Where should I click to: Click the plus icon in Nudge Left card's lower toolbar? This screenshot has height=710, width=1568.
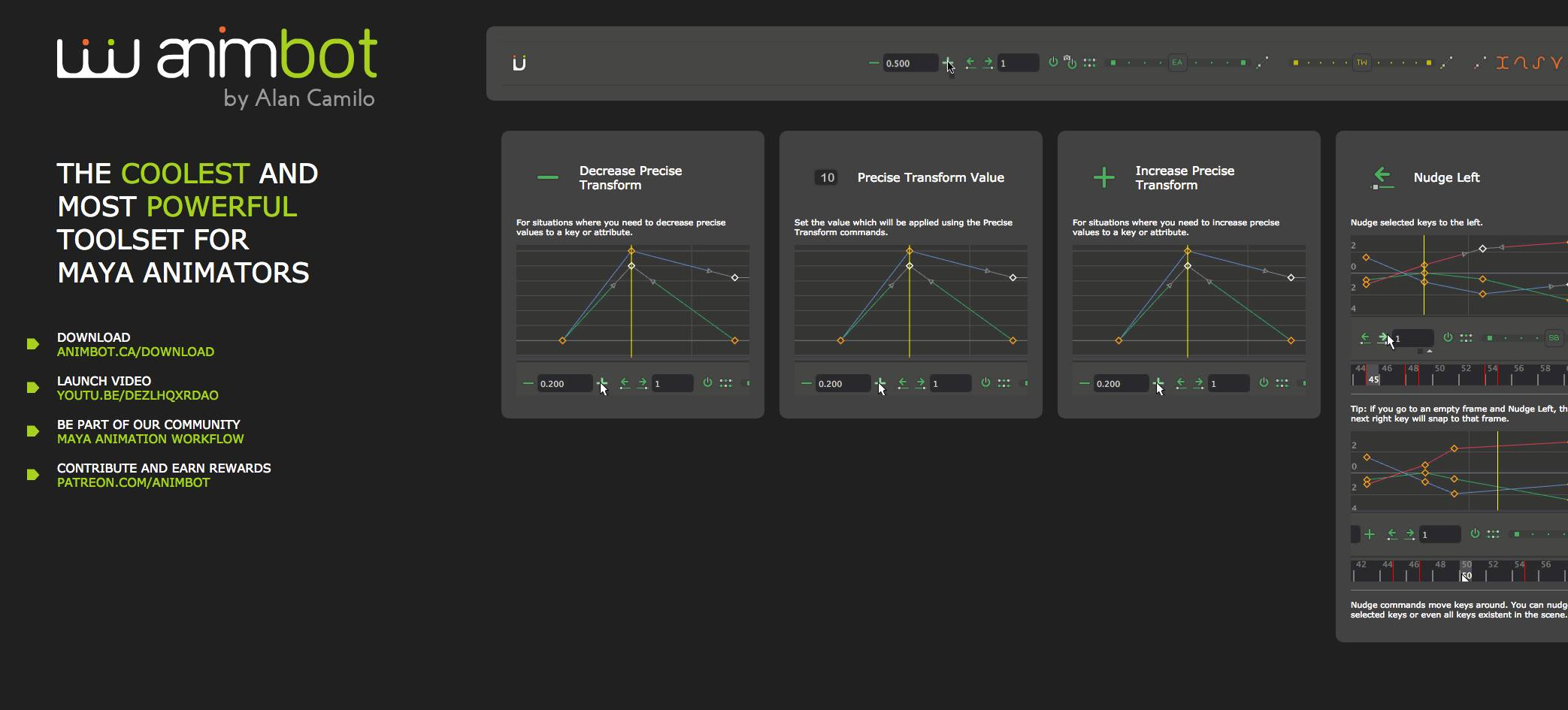[x=1370, y=534]
